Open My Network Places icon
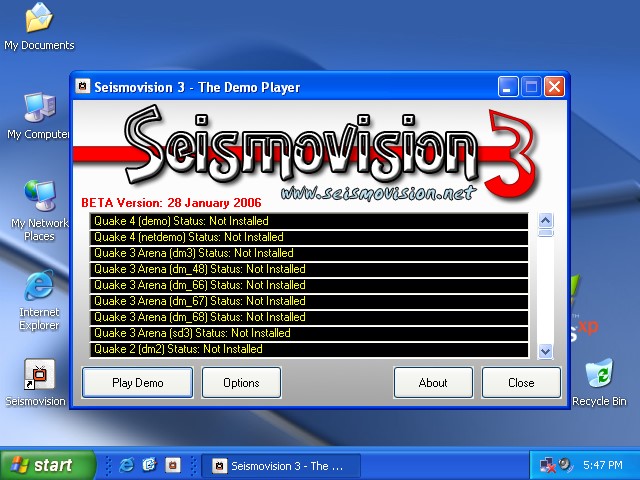The width and height of the screenshot is (640, 480). click(x=38, y=197)
